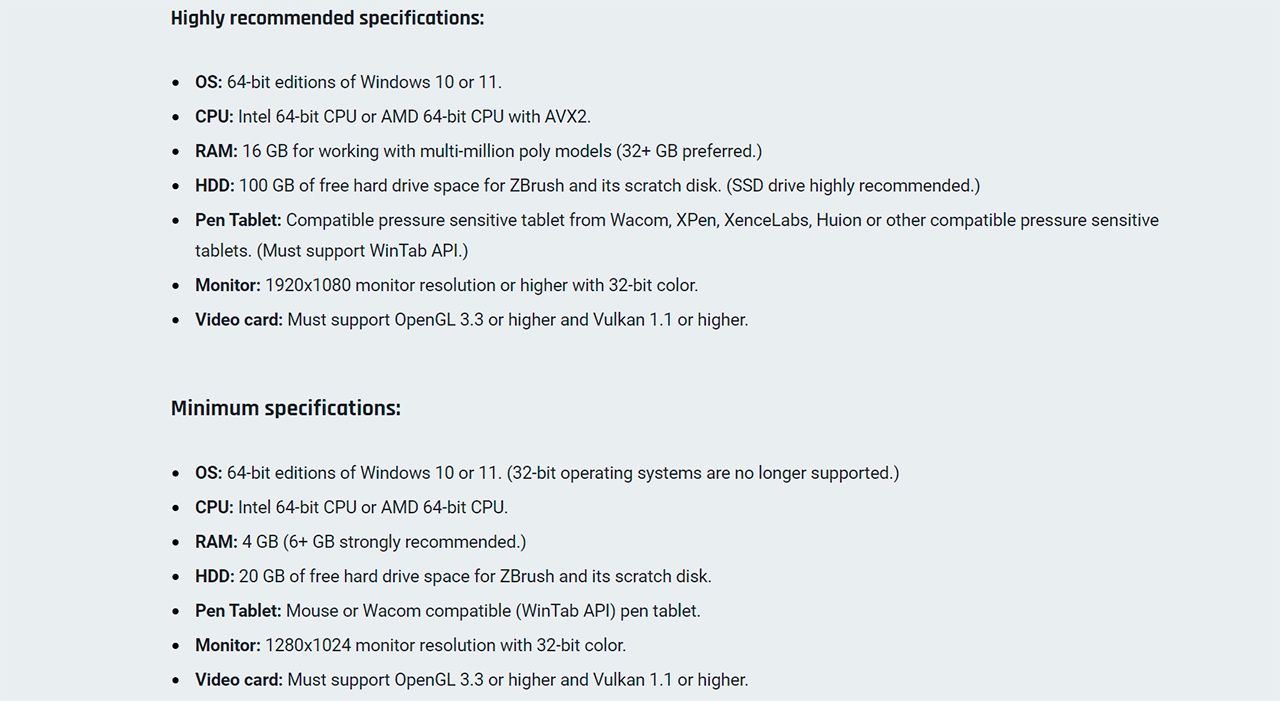The height and width of the screenshot is (701, 1280).
Task: Click the "1920x1080" monitor resolution text
Action: (x=308, y=285)
